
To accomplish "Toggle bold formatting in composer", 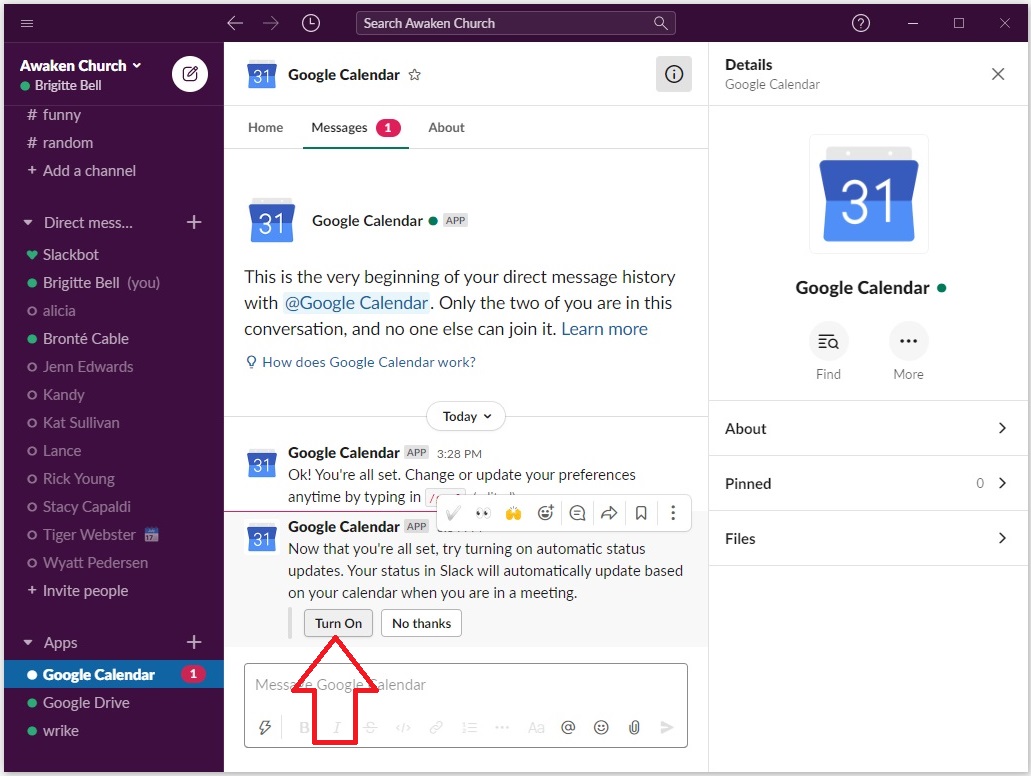I will [x=304, y=727].
